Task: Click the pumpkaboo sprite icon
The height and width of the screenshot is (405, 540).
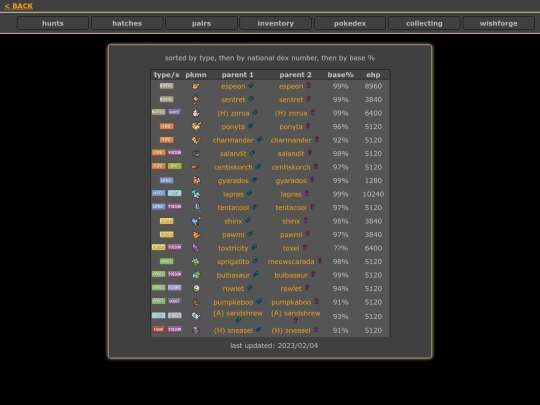Action: pyautogui.click(x=196, y=302)
